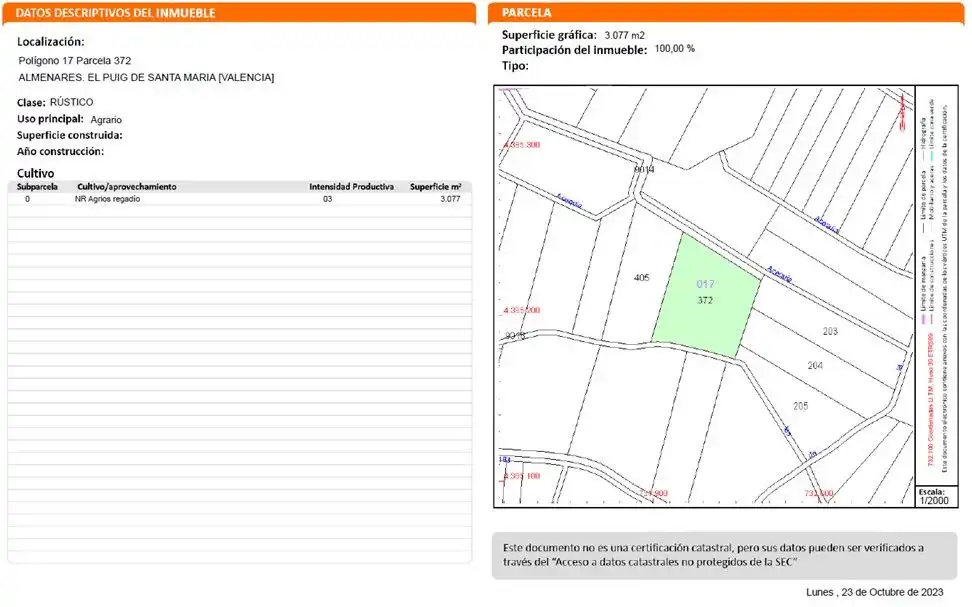972x607 pixels.
Task: Select 'ALMENARES. EL PUIG DE SANTA MARIA [VALENCIA]' line
Action: tap(146, 78)
